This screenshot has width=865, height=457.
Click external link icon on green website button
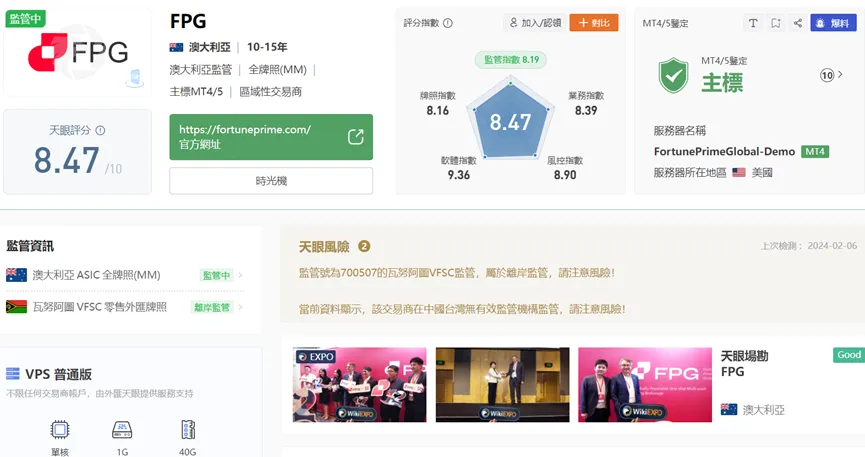point(356,137)
